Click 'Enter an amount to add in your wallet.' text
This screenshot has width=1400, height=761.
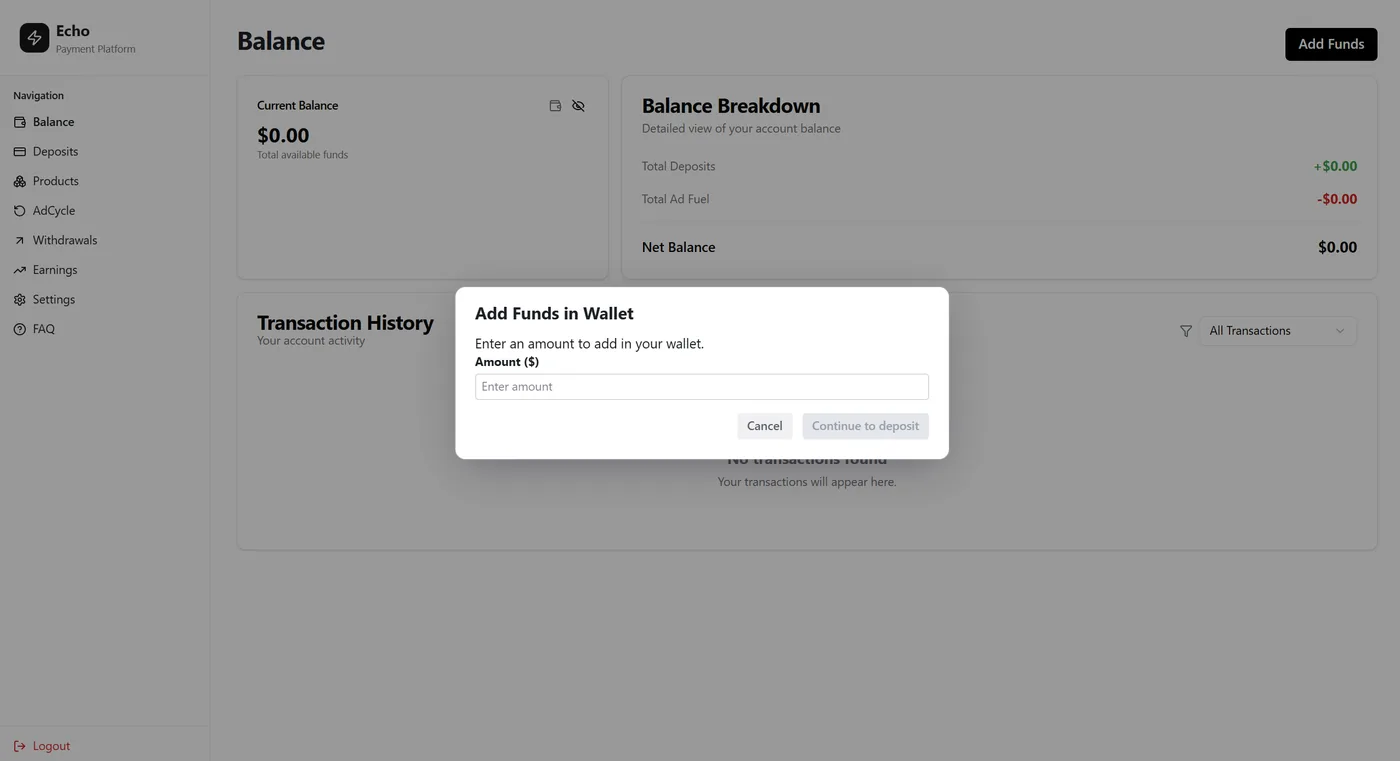[x=589, y=344]
